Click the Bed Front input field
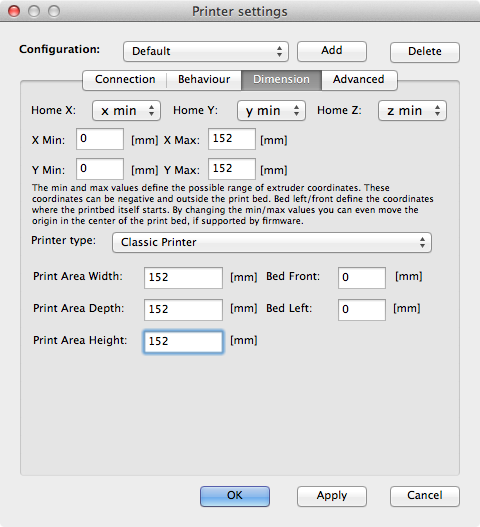The height and width of the screenshot is (527, 480). click(x=362, y=278)
